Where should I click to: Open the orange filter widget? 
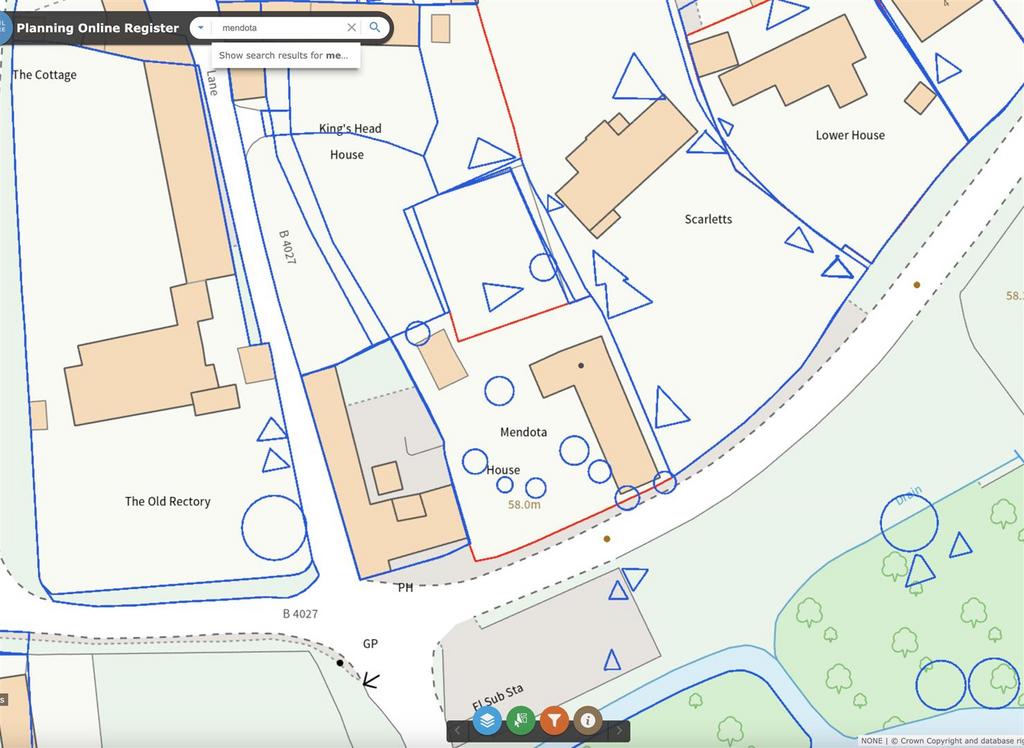554,721
